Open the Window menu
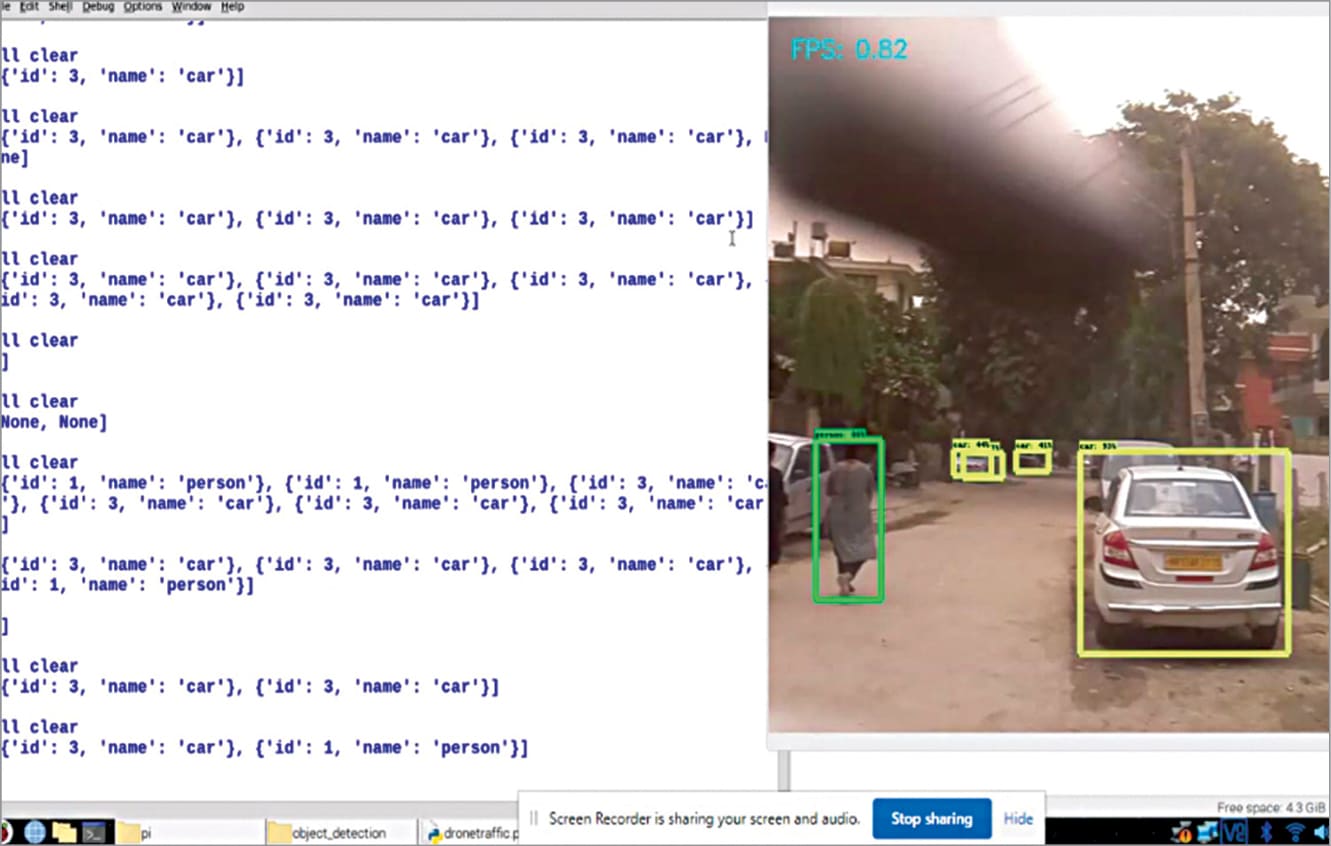The image size is (1331, 846). (189, 6)
